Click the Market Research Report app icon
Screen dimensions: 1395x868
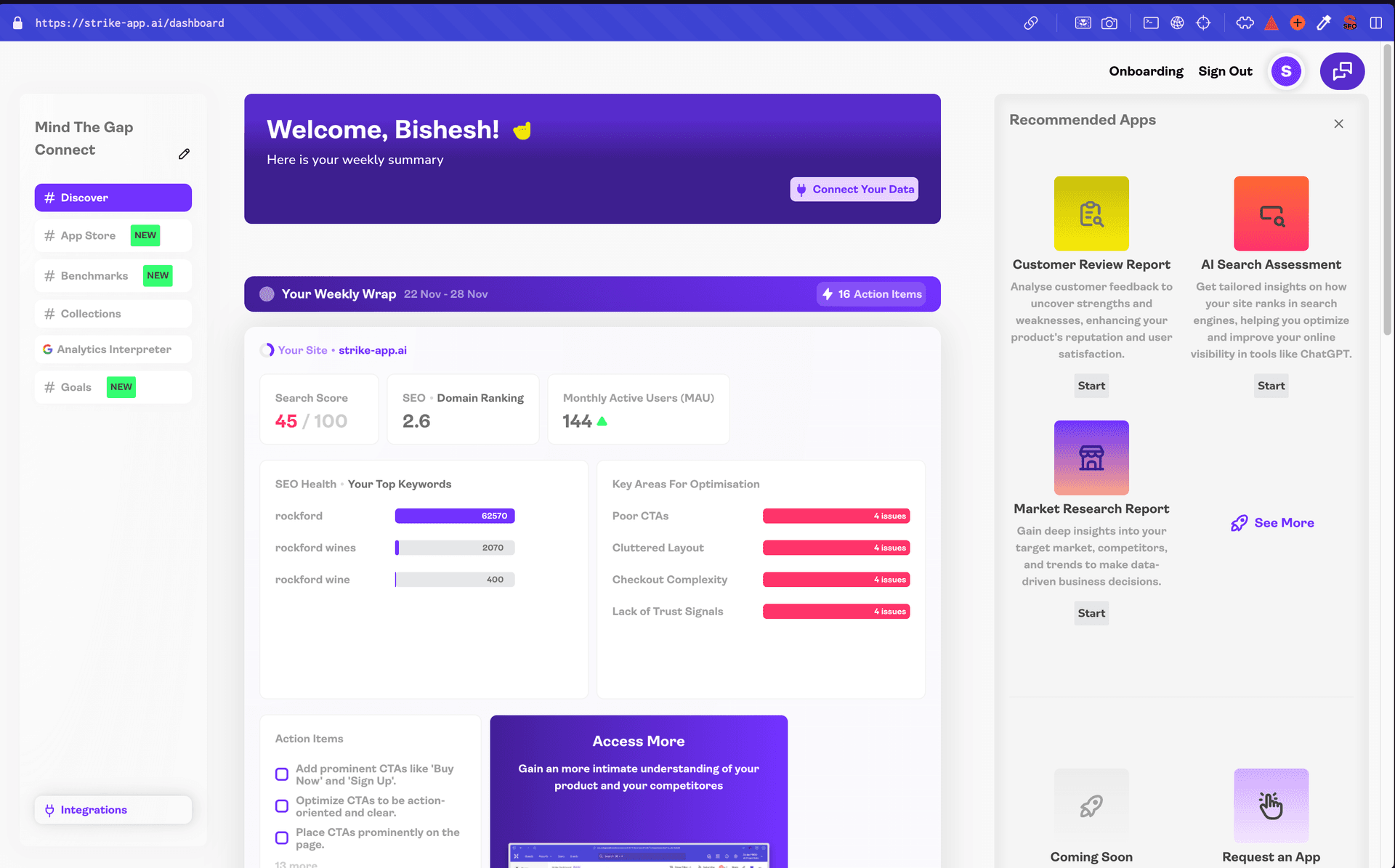click(1091, 458)
